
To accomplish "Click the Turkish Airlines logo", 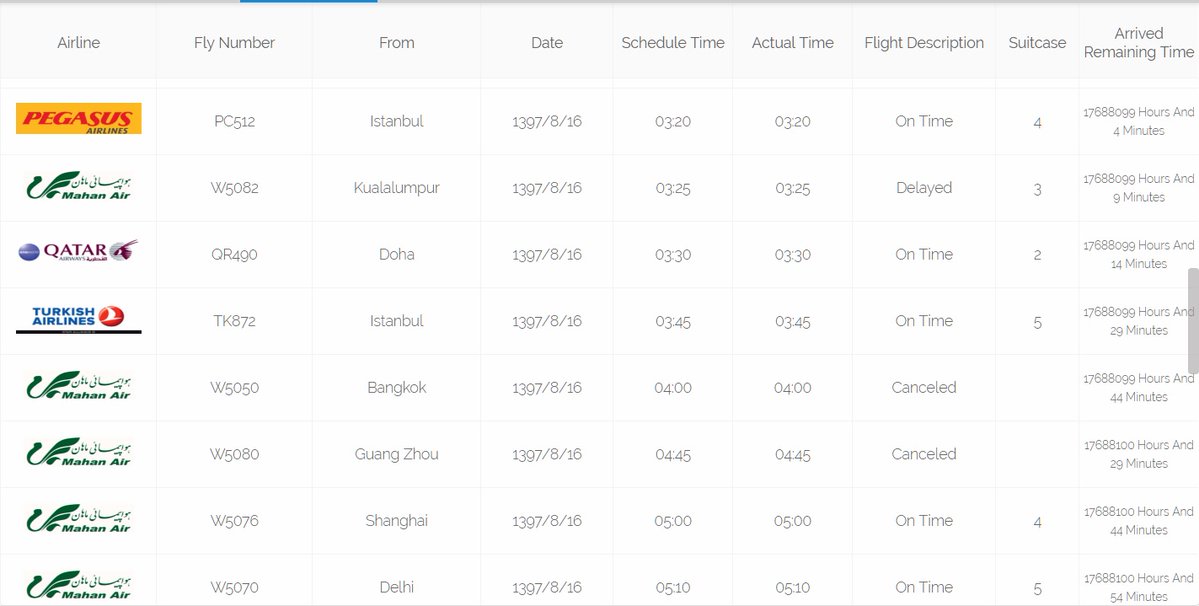I will [x=79, y=318].
